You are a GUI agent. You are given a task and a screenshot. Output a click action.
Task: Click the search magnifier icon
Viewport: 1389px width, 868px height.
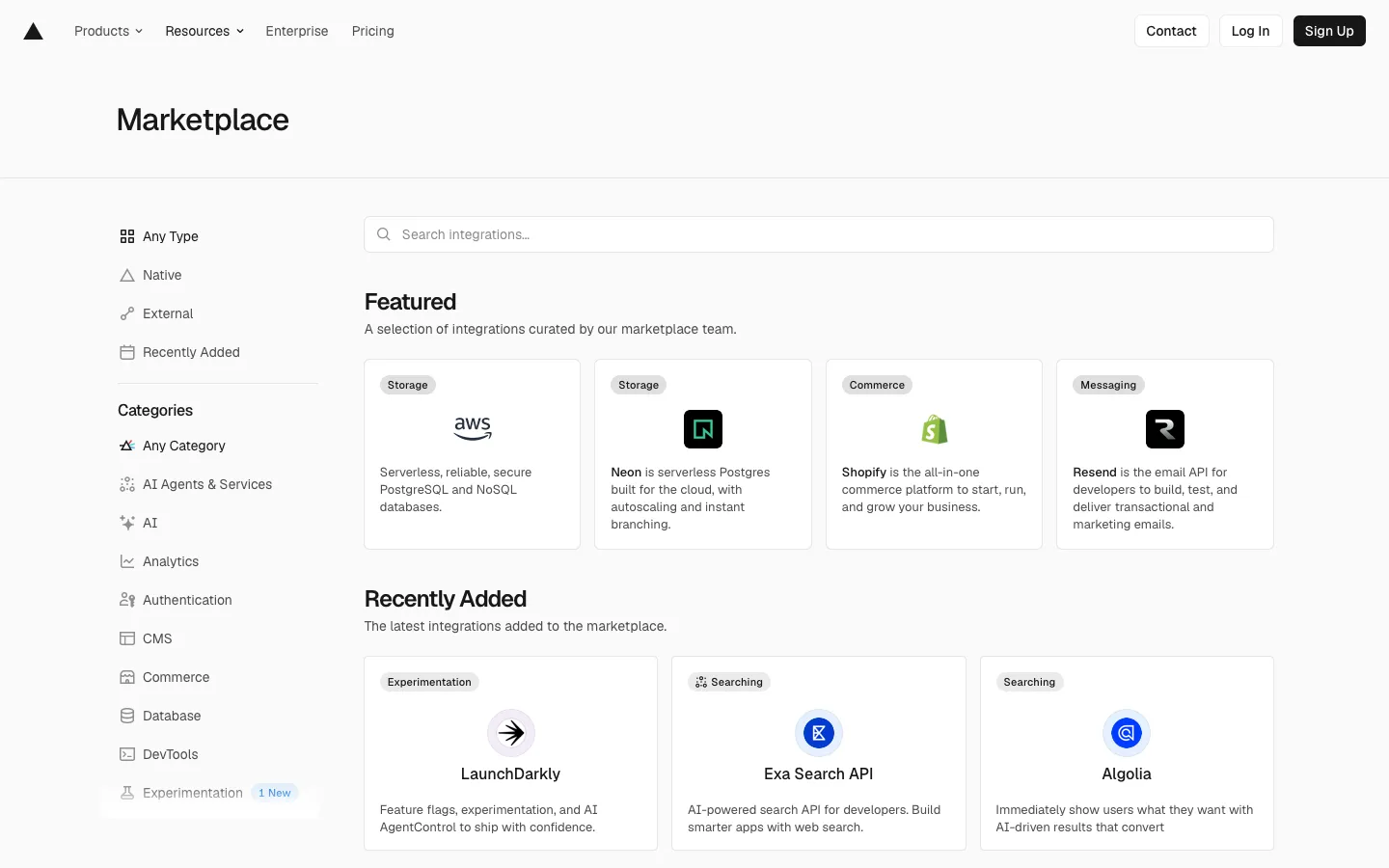384,234
